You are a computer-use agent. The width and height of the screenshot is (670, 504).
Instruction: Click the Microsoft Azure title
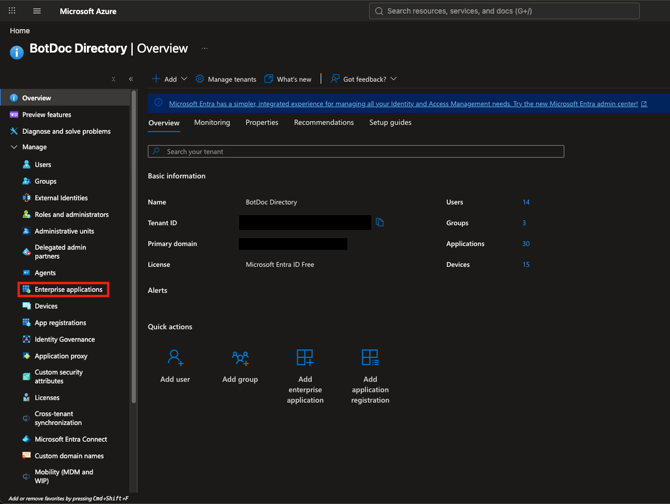point(88,11)
